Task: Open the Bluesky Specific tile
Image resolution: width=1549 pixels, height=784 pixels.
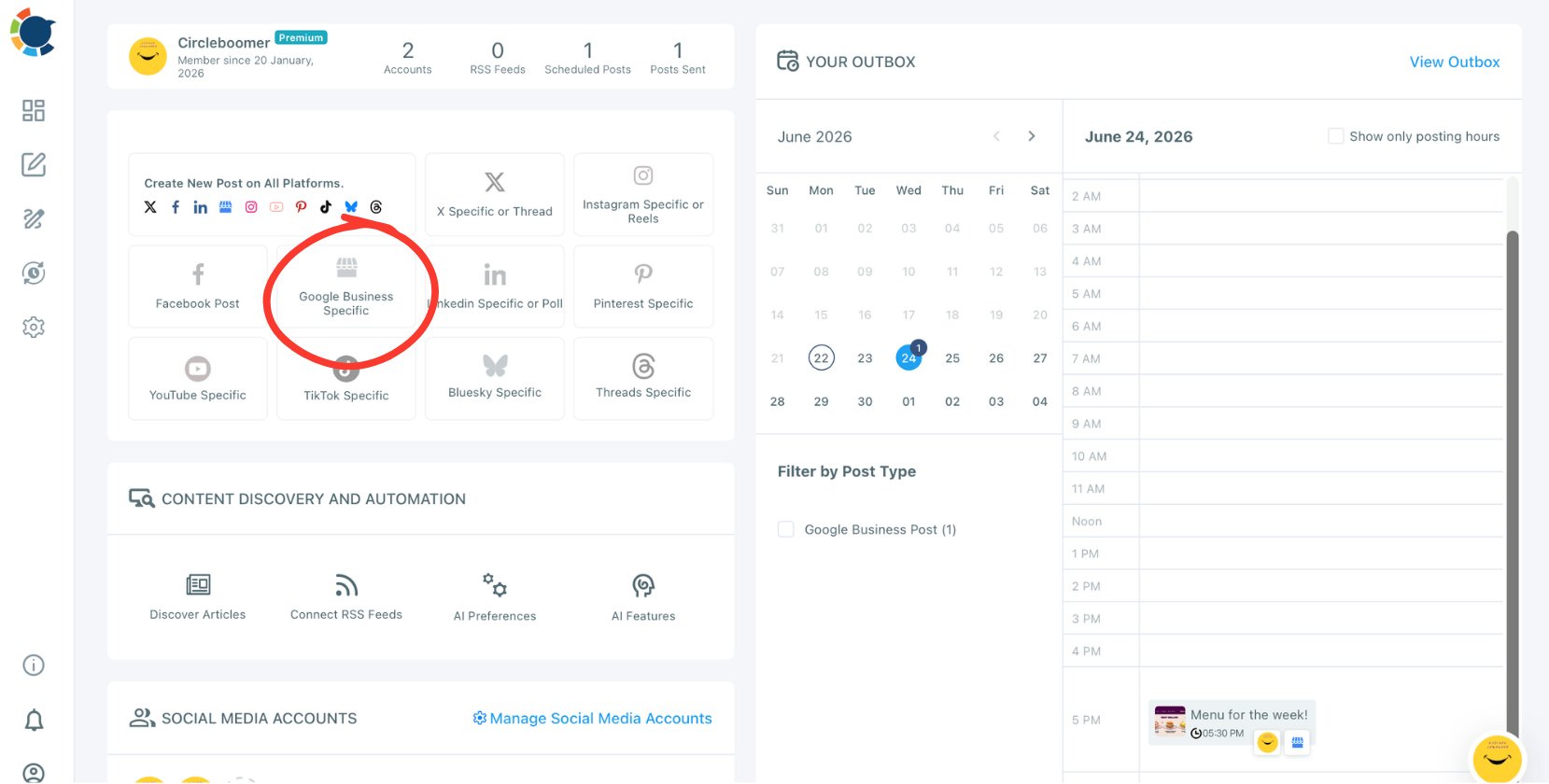Action: pyautogui.click(x=495, y=379)
